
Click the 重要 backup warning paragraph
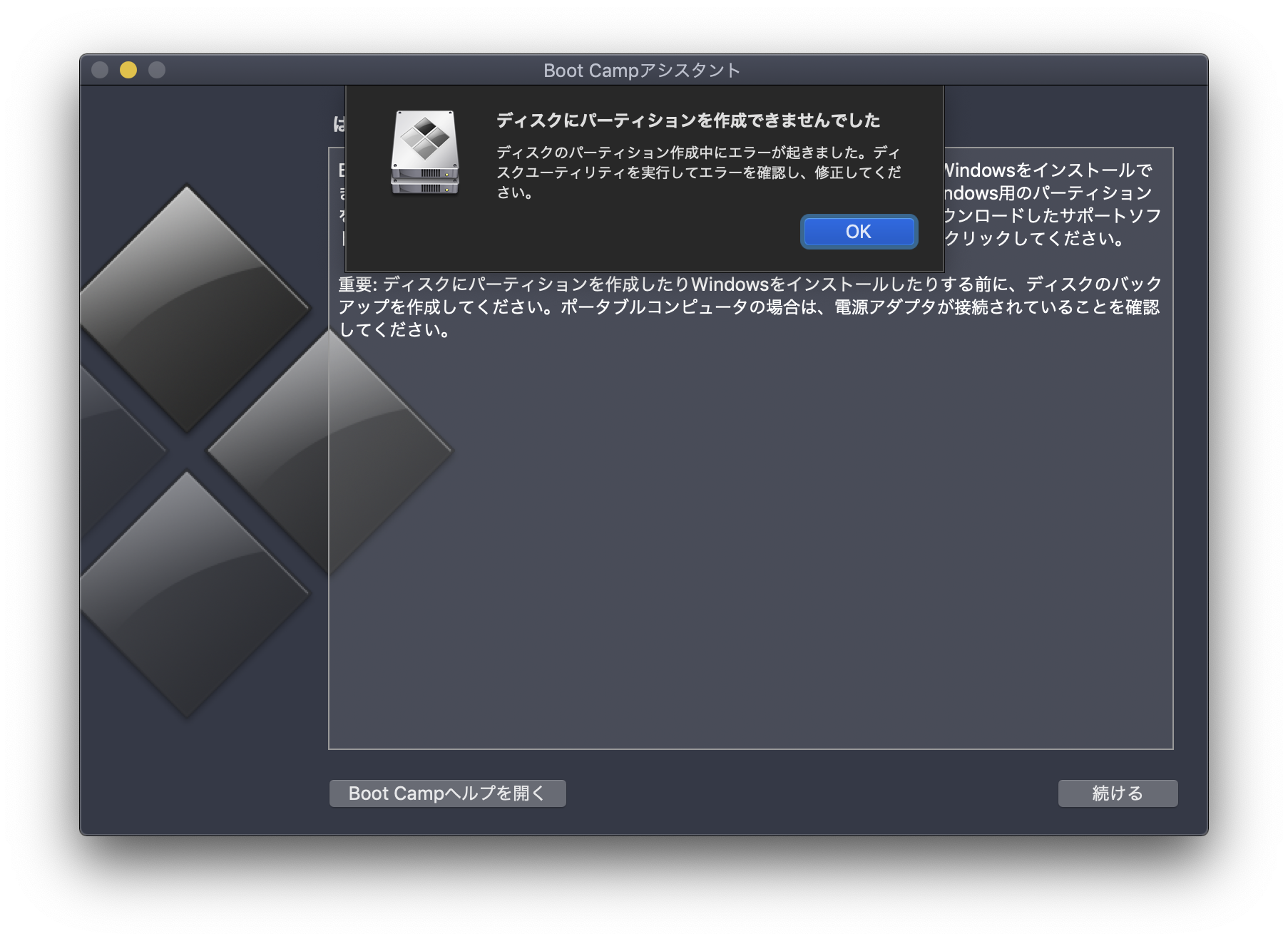point(750,307)
